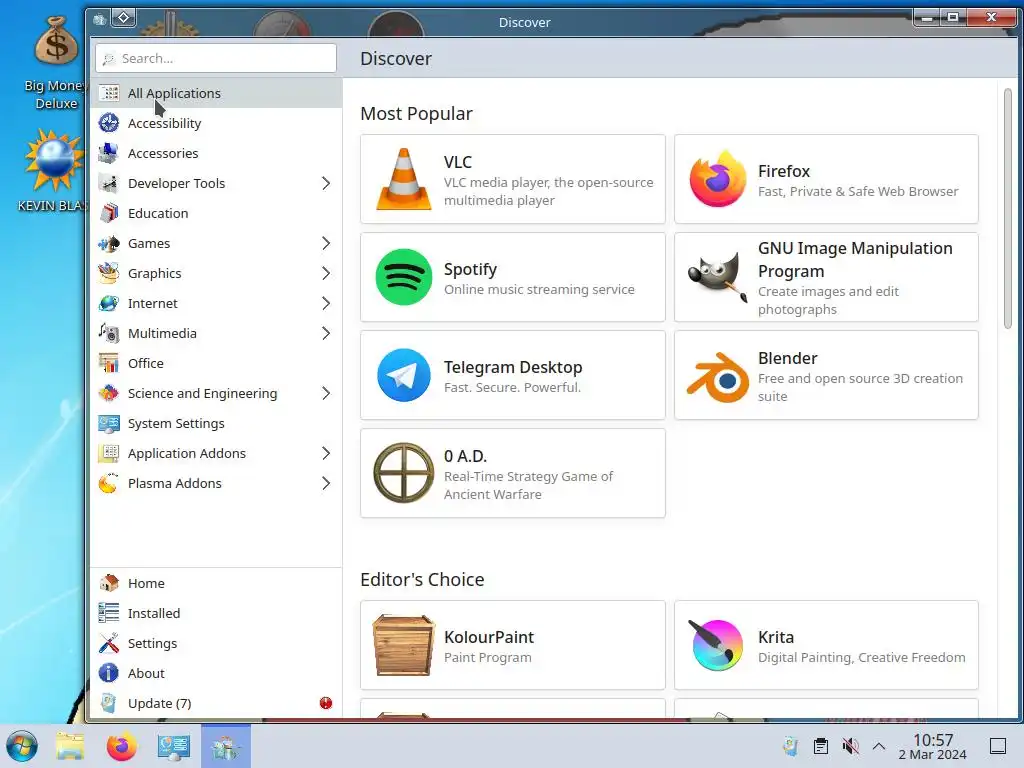This screenshot has height=768, width=1024.
Task: Click the Big Money Deluxe desktop icon
Action: (x=56, y=63)
